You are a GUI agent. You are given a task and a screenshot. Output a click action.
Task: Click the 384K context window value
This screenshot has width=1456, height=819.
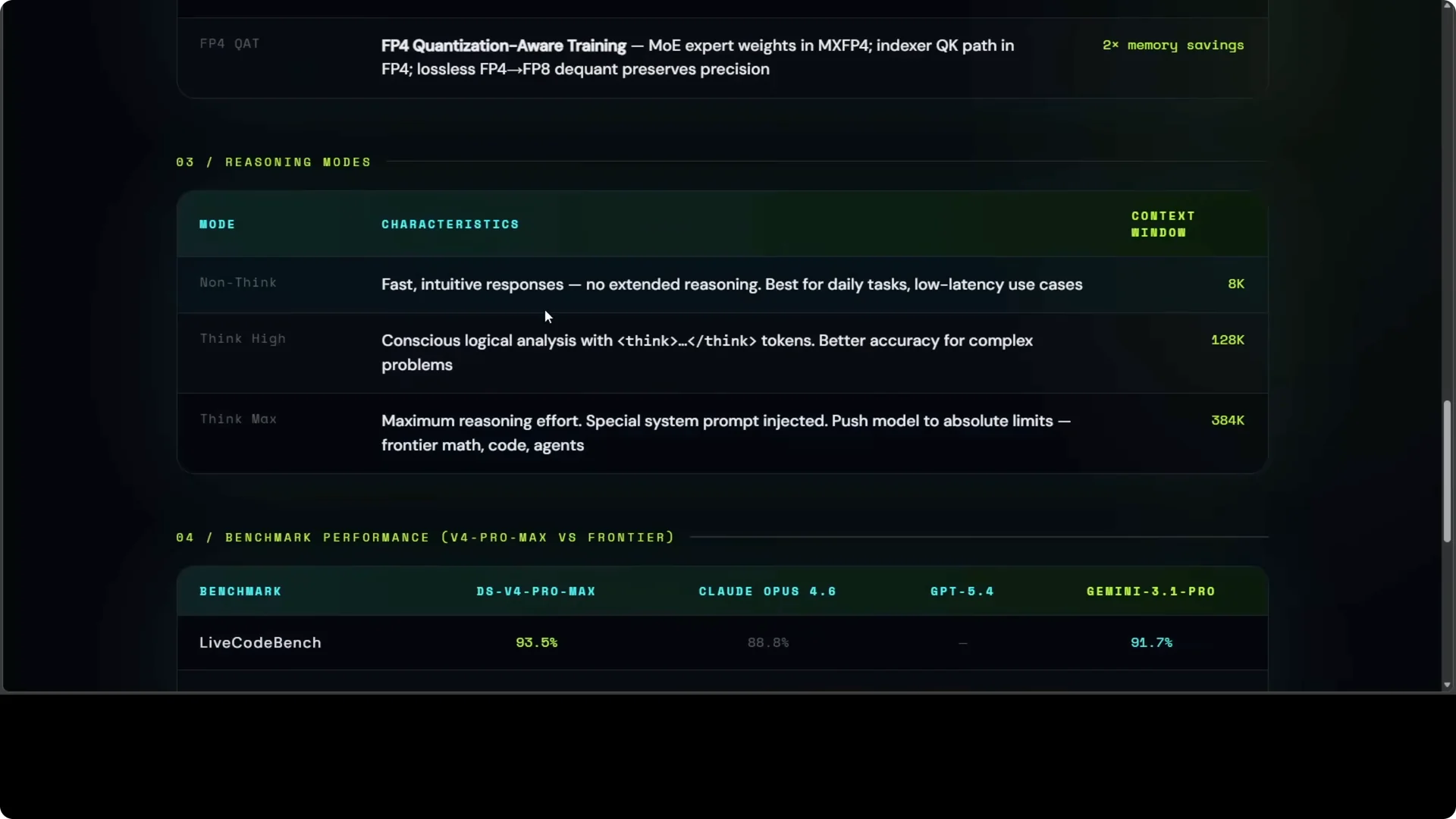click(x=1228, y=420)
